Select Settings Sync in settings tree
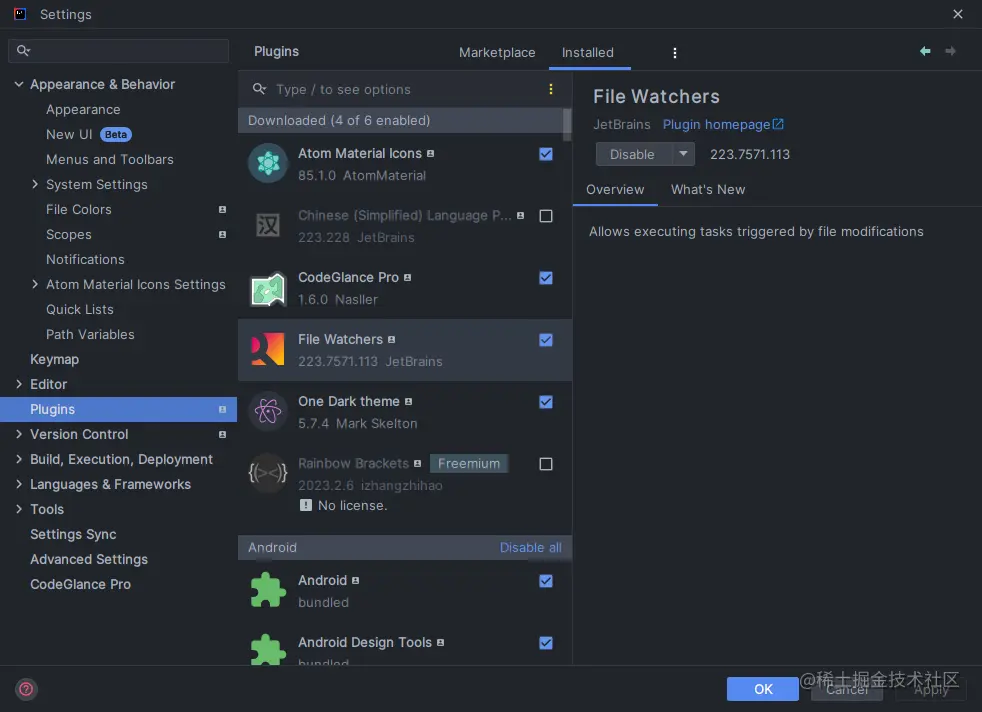982x712 pixels. click(73, 534)
